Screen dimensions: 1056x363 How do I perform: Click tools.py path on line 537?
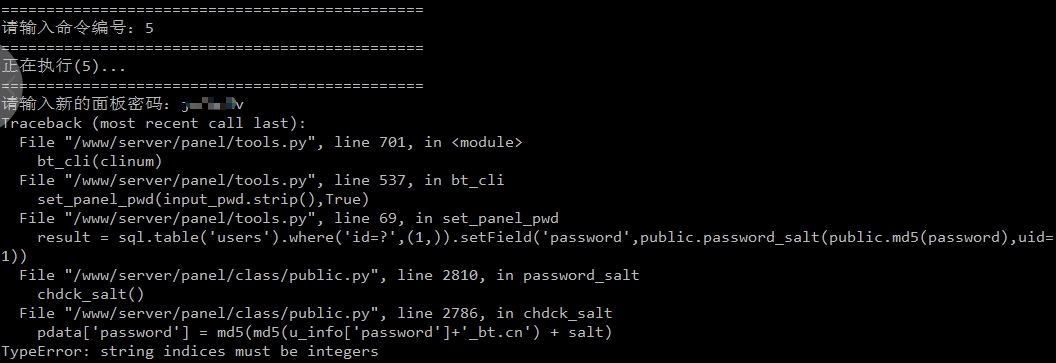click(192, 180)
